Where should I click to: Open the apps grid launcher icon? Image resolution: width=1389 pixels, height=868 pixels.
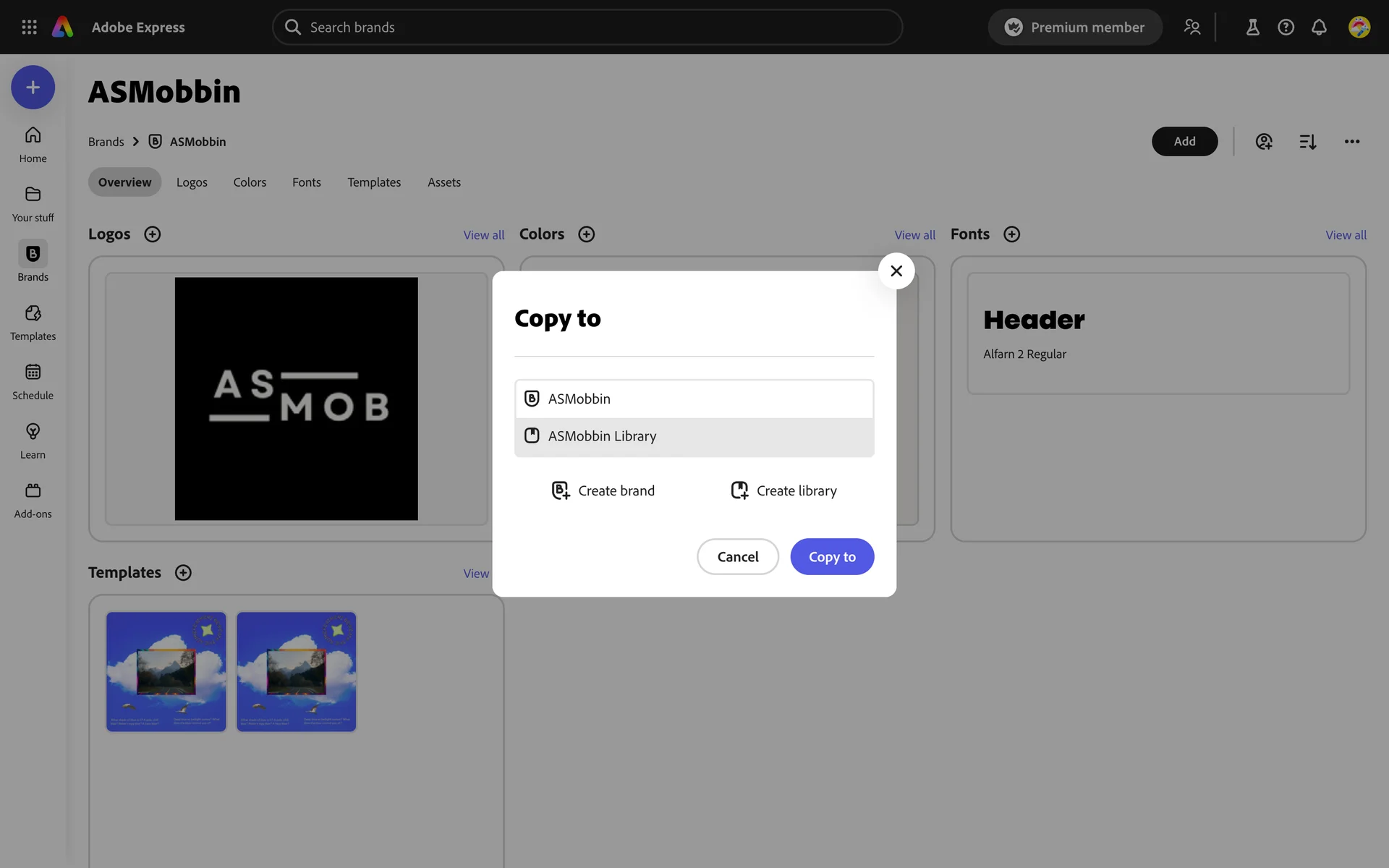click(x=29, y=27)
